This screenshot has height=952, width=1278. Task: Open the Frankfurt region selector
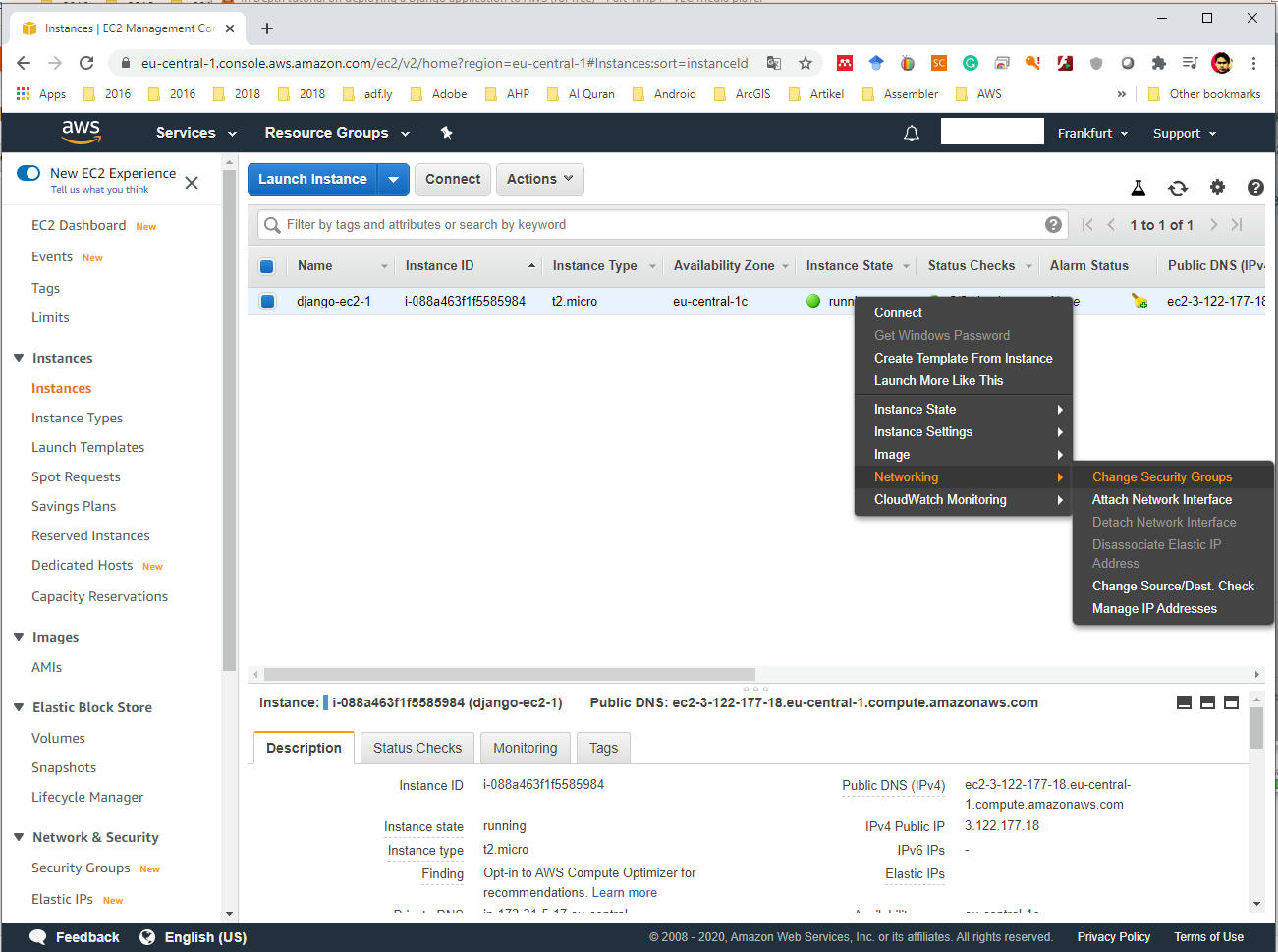[1092, 133]
